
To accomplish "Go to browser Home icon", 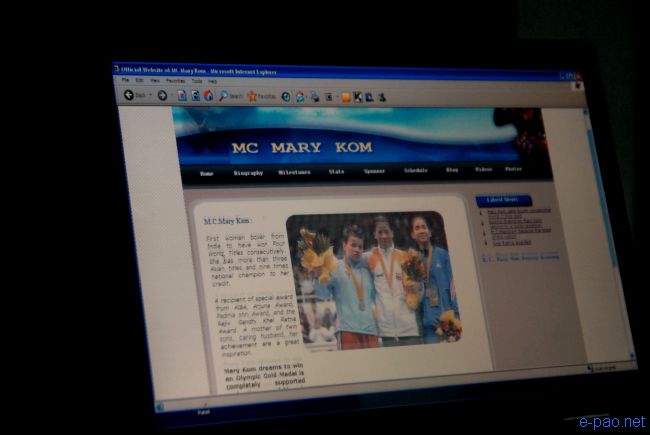I will tap(208, 96).
